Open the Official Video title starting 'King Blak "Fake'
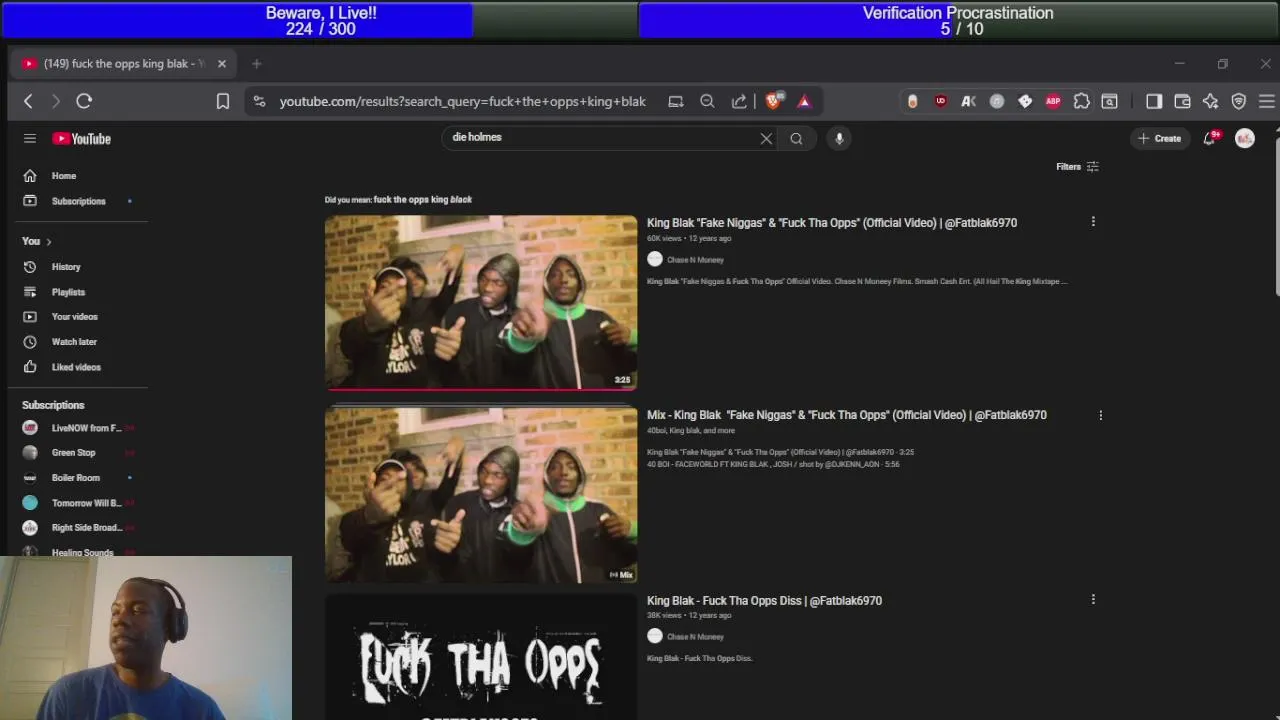Viewport: 1280px width, 720px height. pyautogui.click(x=832, y=223)
